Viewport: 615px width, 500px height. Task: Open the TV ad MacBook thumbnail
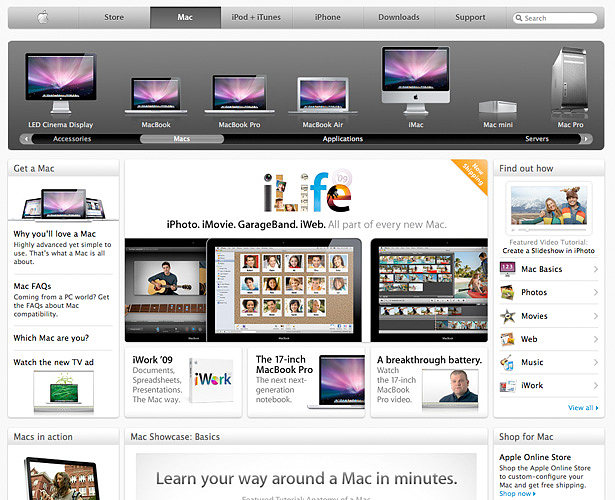point(64,391)
